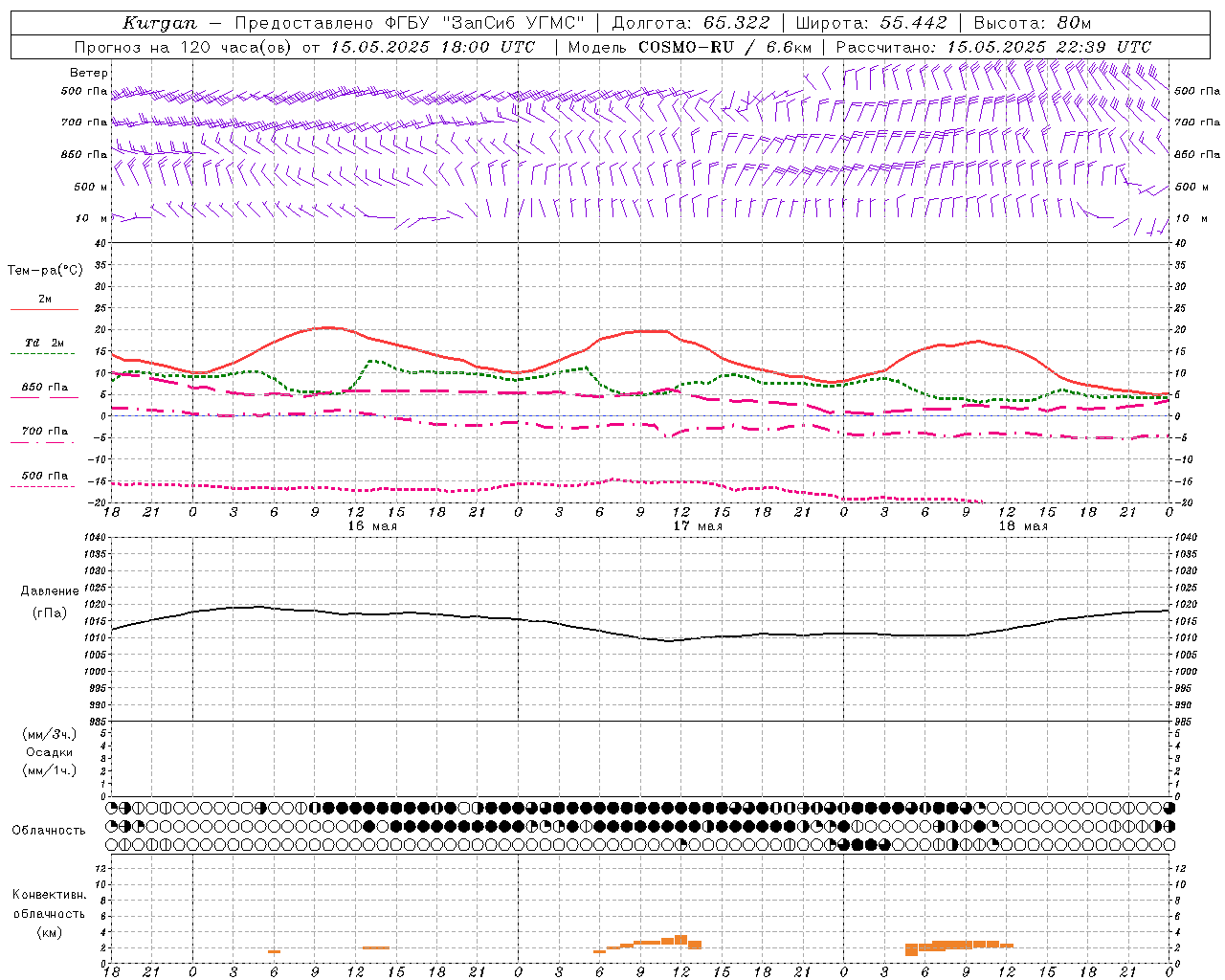Click Рассчитано: 15.05.2025 22:39 UTC timestamp

coord(993,47)
